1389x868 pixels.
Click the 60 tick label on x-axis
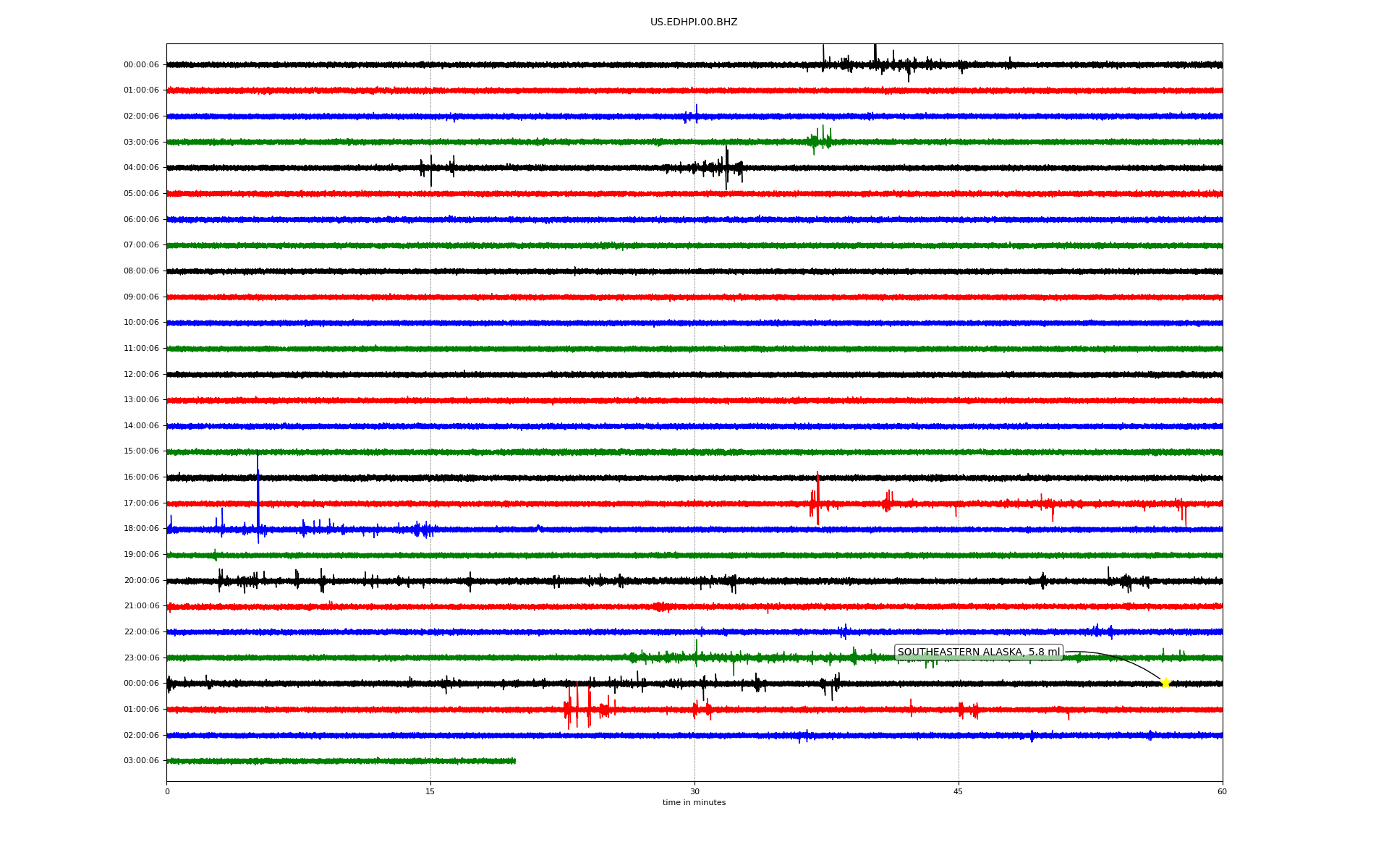coord(1222,791)
